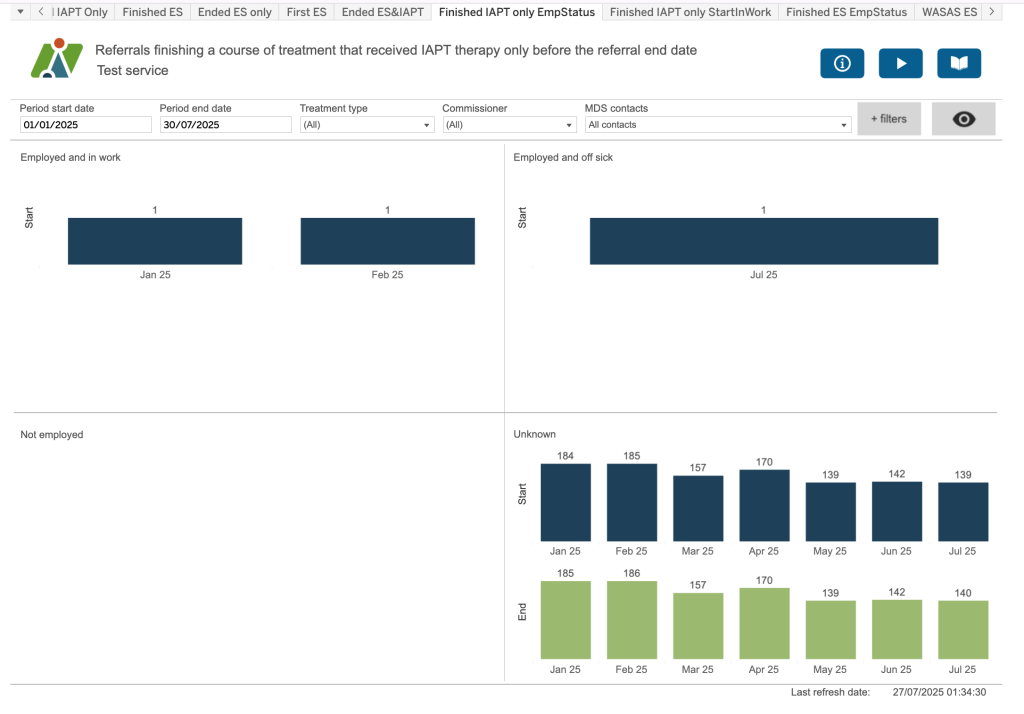
Task: Click the Period start date field
Action: point(86,125)
